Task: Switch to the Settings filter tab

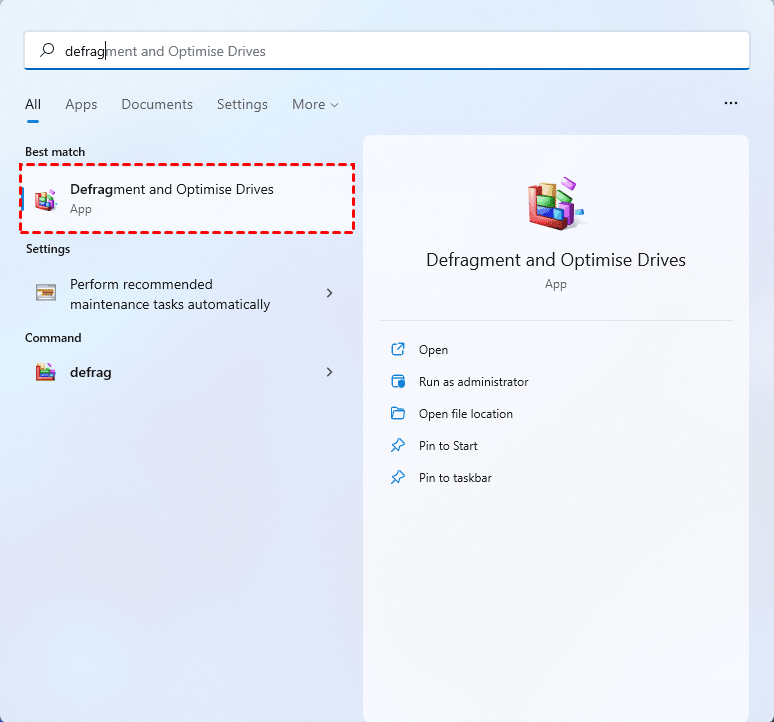Action: [x=242, y=104]
